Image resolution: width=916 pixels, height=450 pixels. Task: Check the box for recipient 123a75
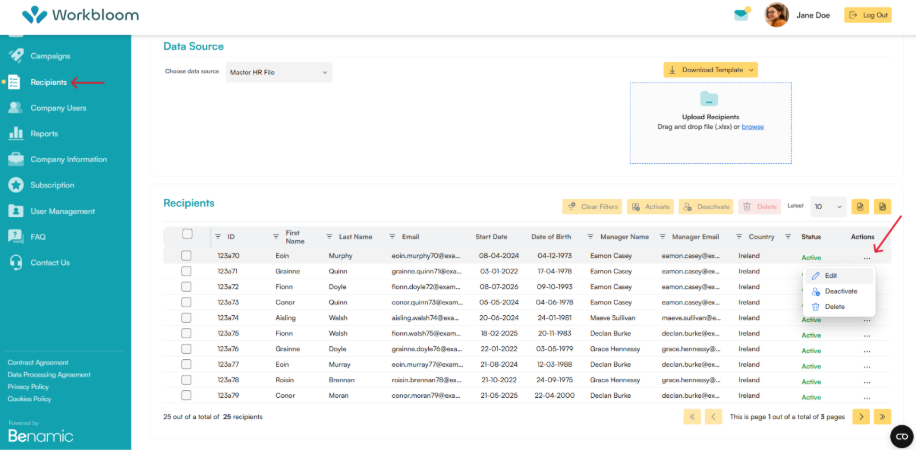pos(186,333)
